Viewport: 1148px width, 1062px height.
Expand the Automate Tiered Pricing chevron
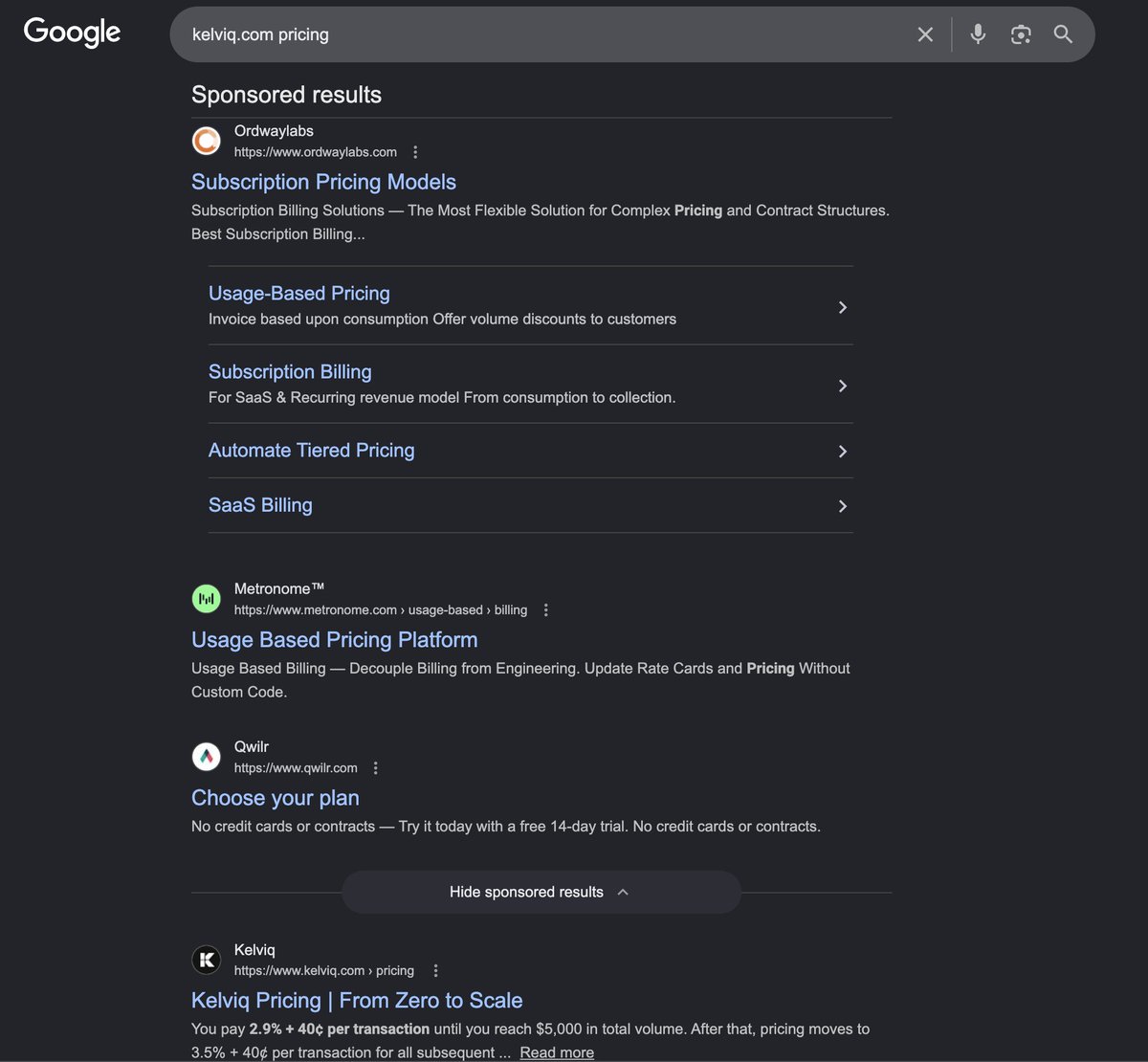[843, 452]
